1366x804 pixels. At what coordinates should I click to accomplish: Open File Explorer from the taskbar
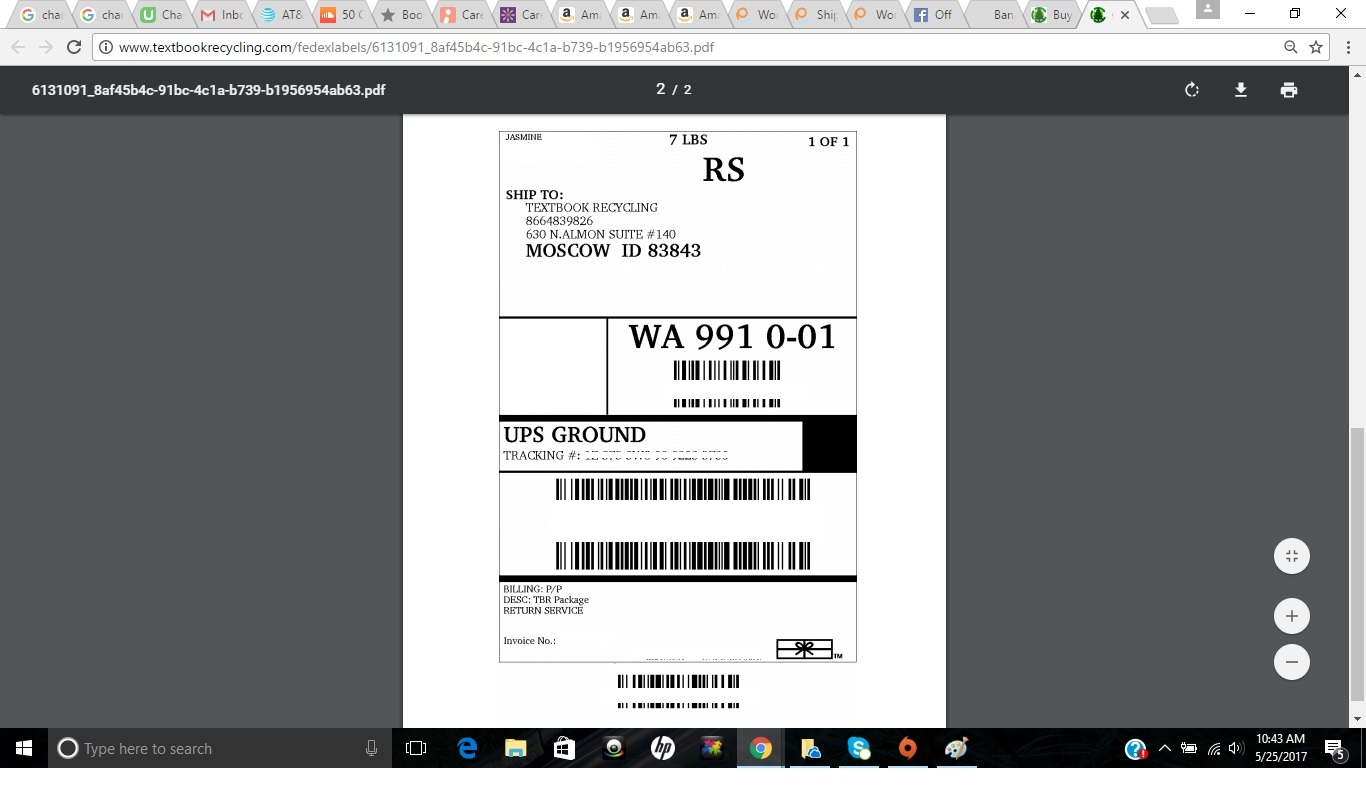pyautogui.click(x=516, y=748)
